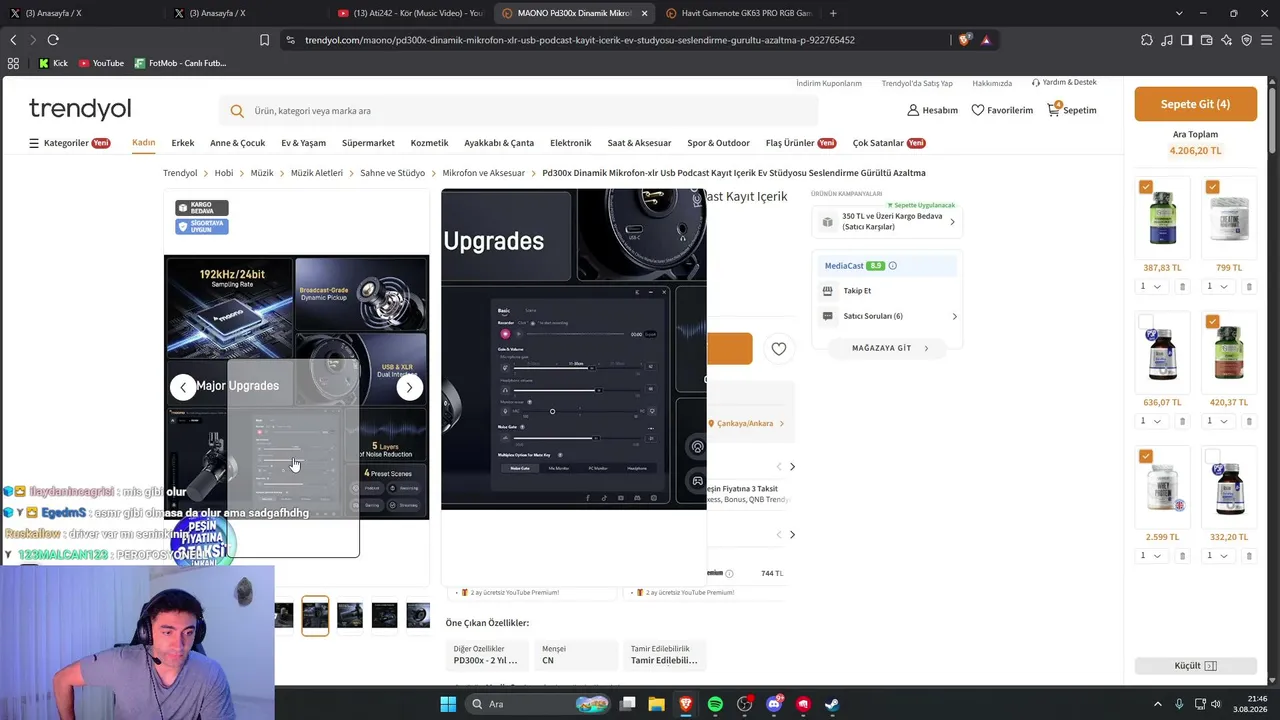Open the Brave Rewards triangle icon
The height and width of the screenshot is (720, 1280).
[x=986, y=40]
